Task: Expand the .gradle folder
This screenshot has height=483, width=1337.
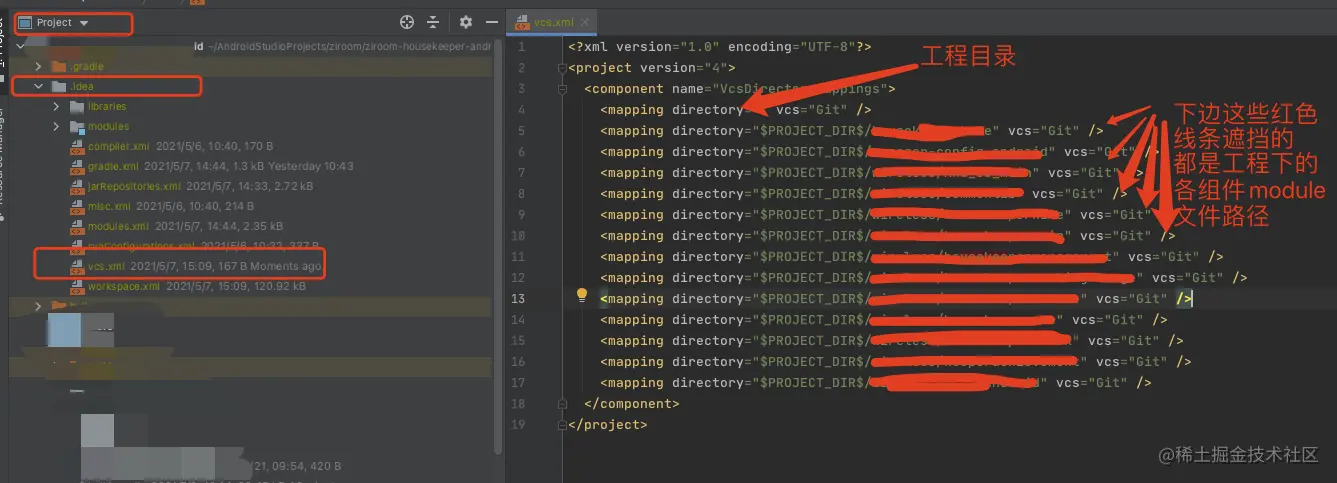Action: [39, 67]
